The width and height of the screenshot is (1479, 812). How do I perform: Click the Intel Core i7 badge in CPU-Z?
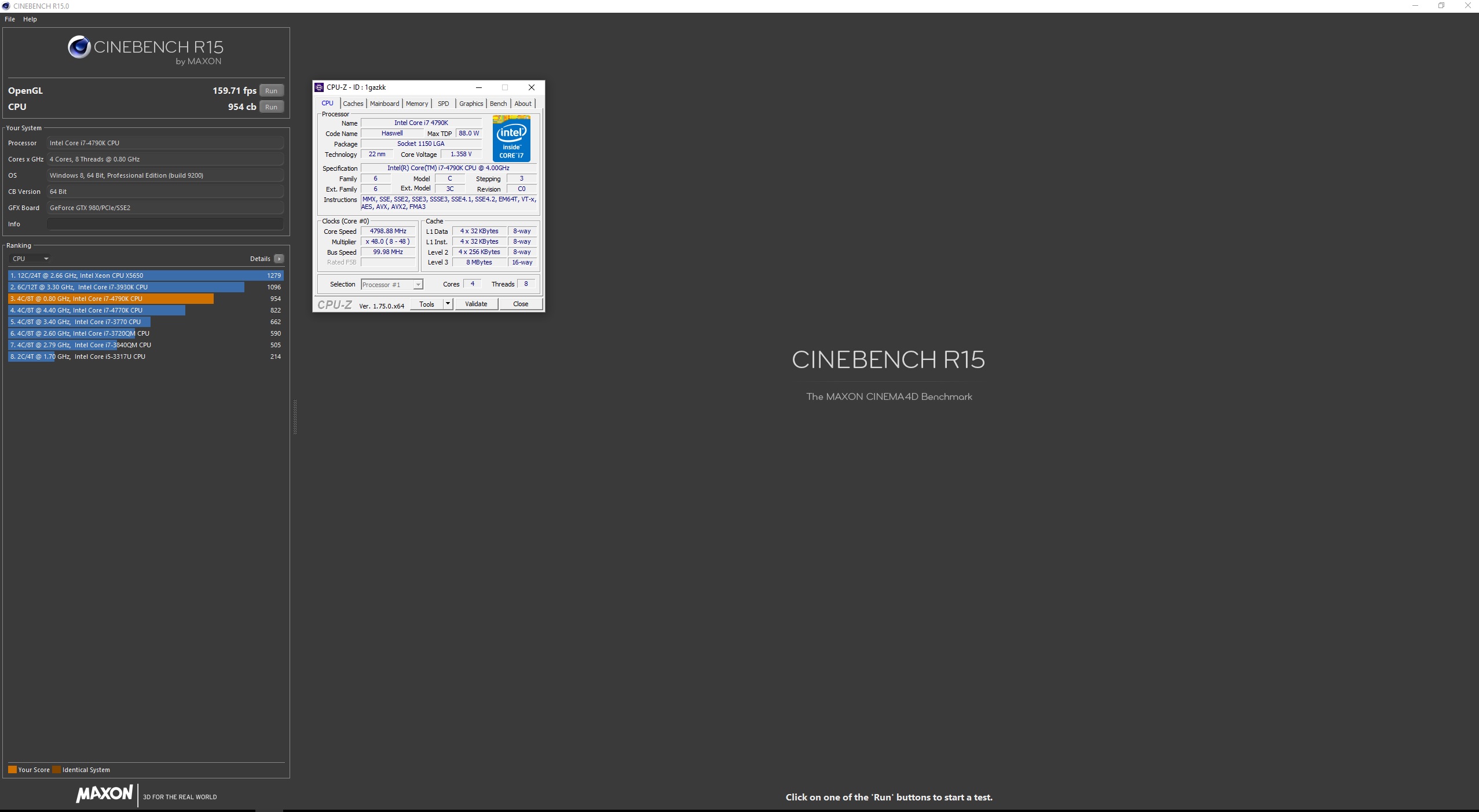[x=511, y=138]
